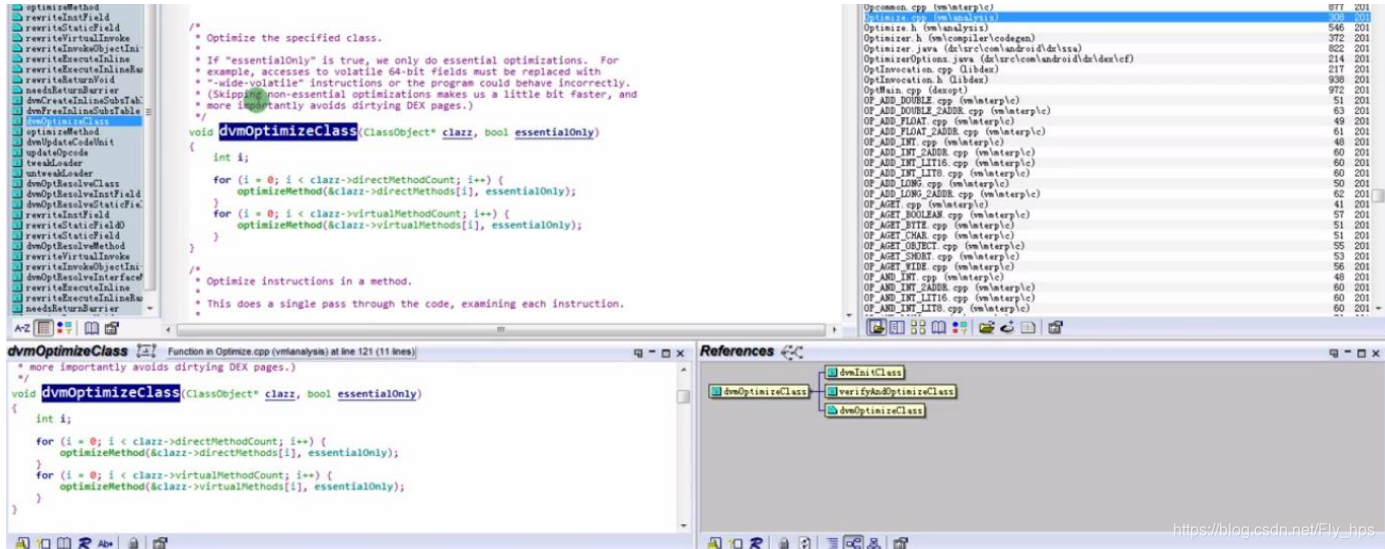
Task: Click lock icon in References toolbar
Action: coord(785,543)
